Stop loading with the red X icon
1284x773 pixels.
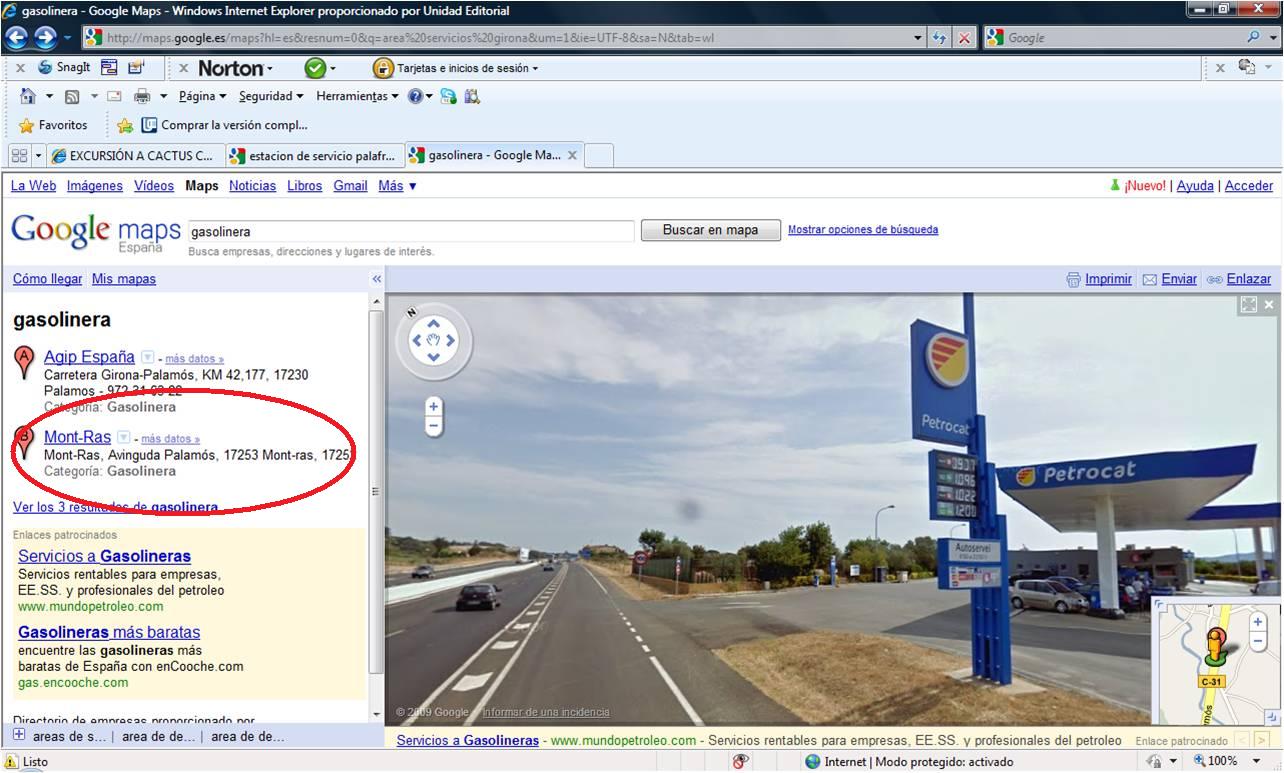pyautogui.click(x=964, y=38)
